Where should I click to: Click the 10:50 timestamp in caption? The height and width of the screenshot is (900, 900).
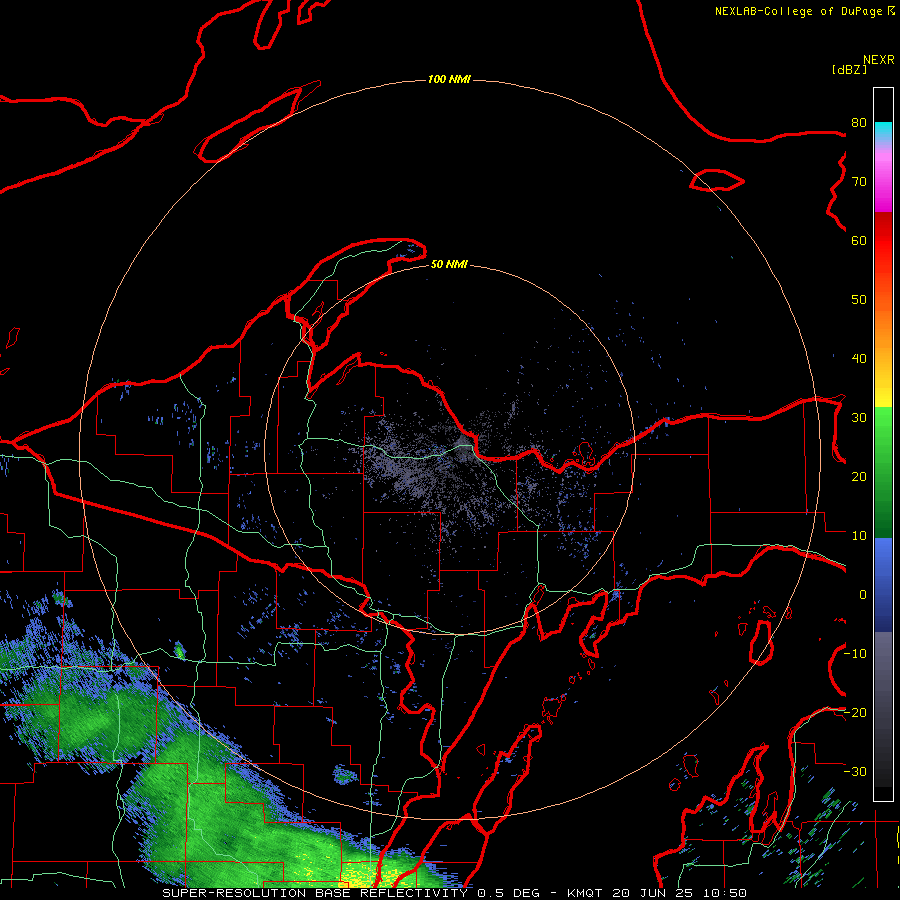726,893
